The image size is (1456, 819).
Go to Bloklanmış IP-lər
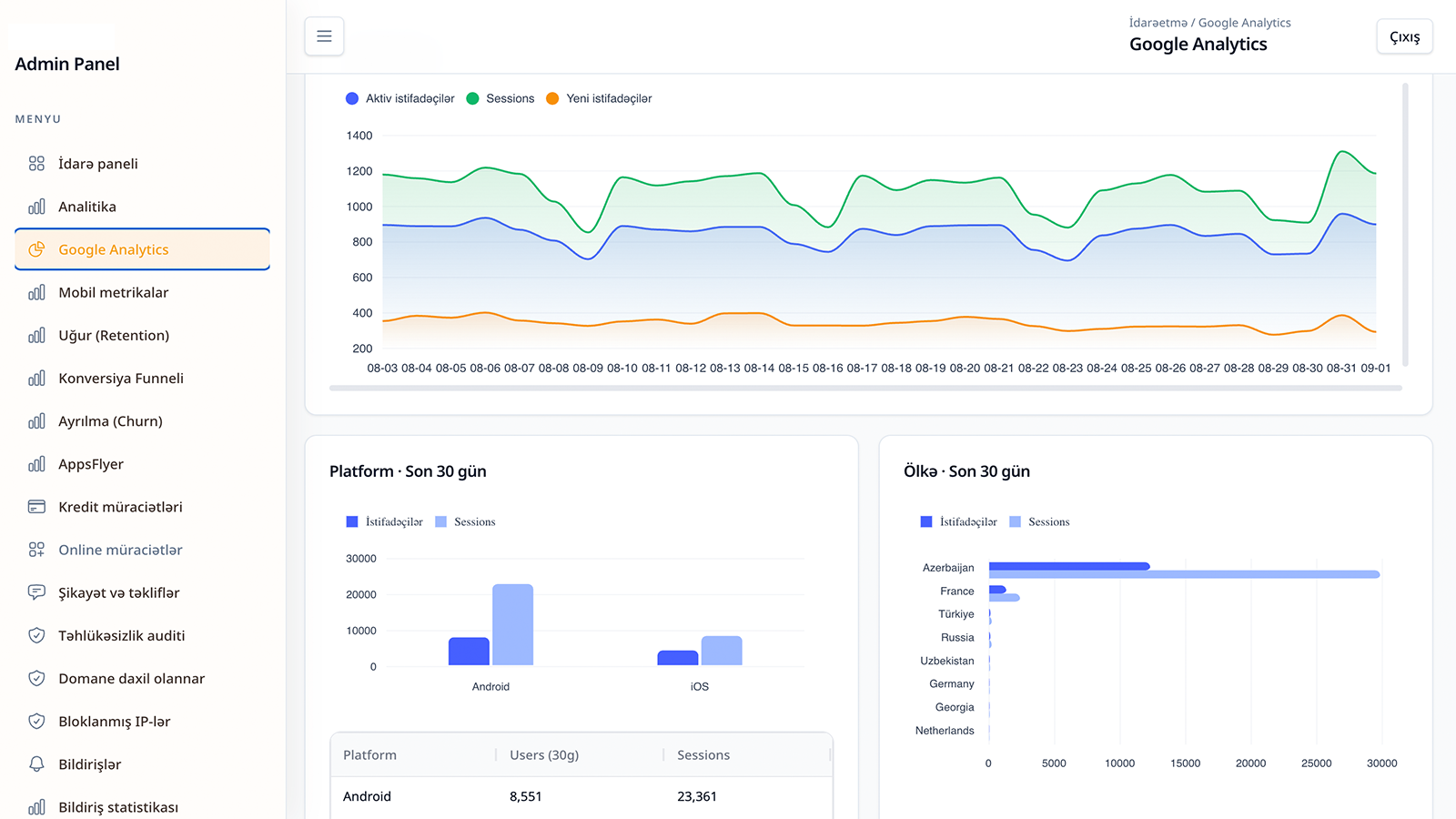click(x=143, y=721)
